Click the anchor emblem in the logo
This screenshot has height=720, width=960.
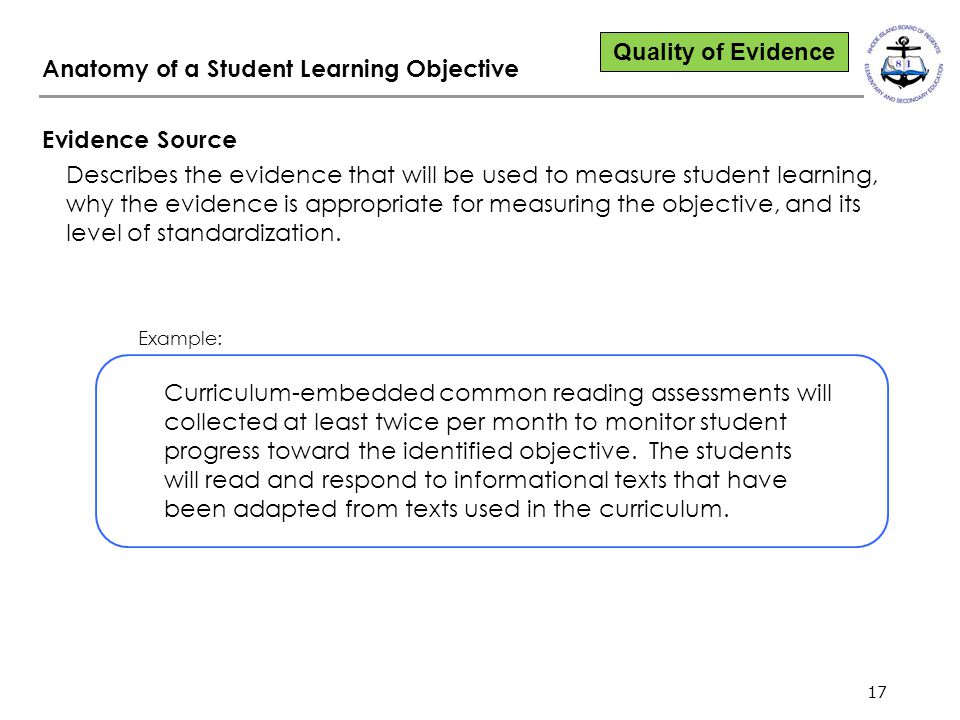[x=904, y=61]
